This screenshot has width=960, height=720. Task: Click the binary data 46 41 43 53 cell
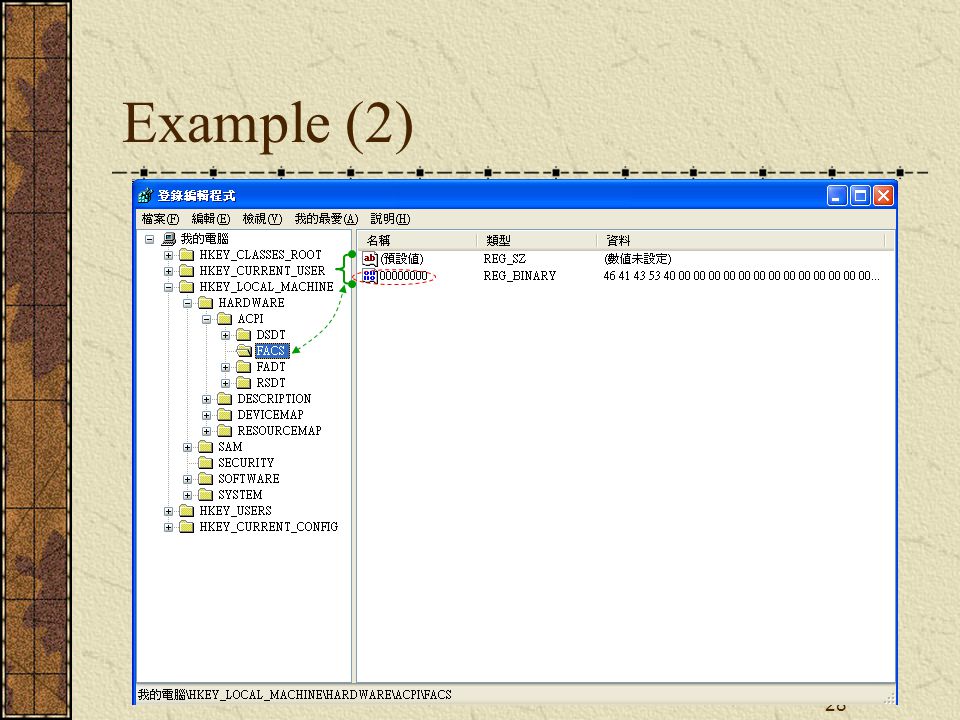tap(741, 276)
